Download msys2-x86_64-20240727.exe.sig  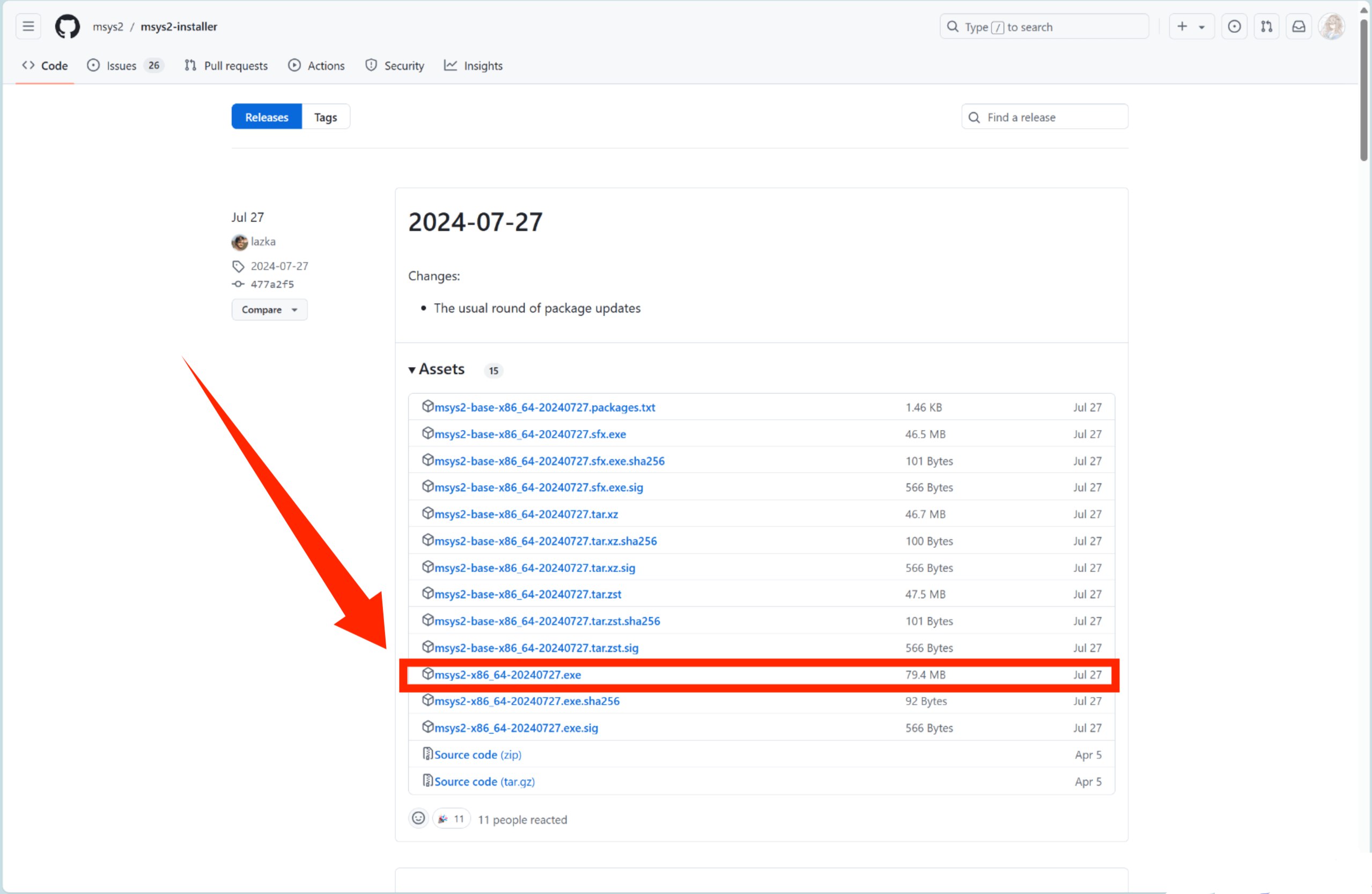click(517, 728)
